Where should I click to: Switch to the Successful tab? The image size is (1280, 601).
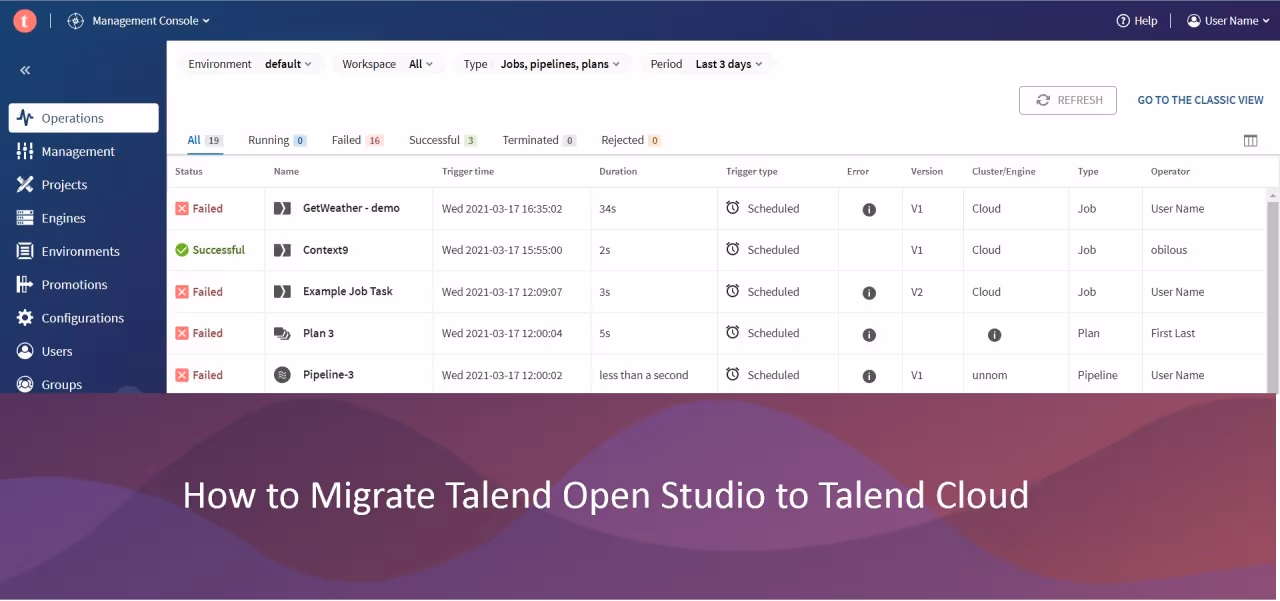tap(443, 140)
